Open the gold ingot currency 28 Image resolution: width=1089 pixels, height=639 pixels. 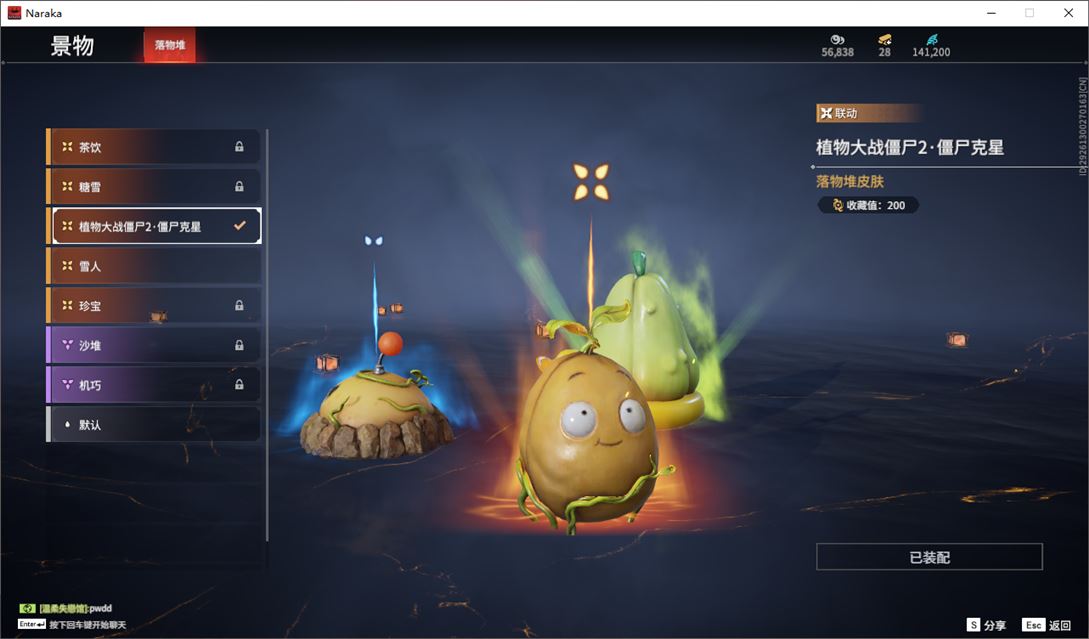(x=884, y=46)
